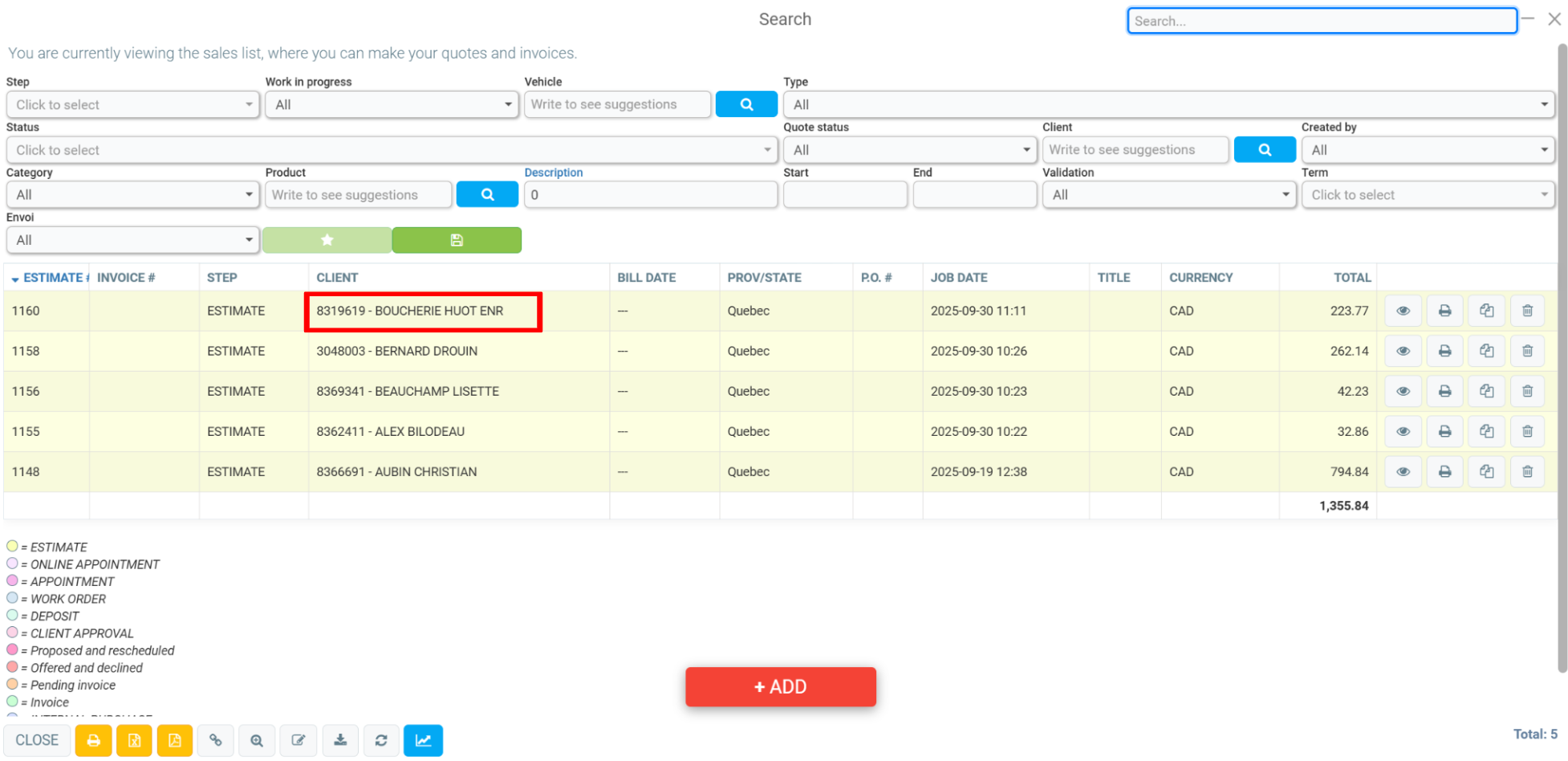Image resolution: width=1568 pixels, height=761 pixels.
Task: Click the red + ADD button
Action: click(780, 686)
